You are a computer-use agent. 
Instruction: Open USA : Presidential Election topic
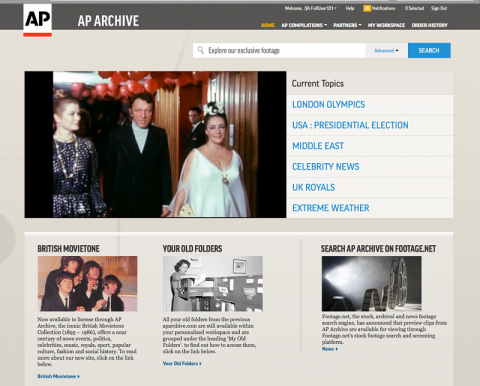(x=350, y=125)
